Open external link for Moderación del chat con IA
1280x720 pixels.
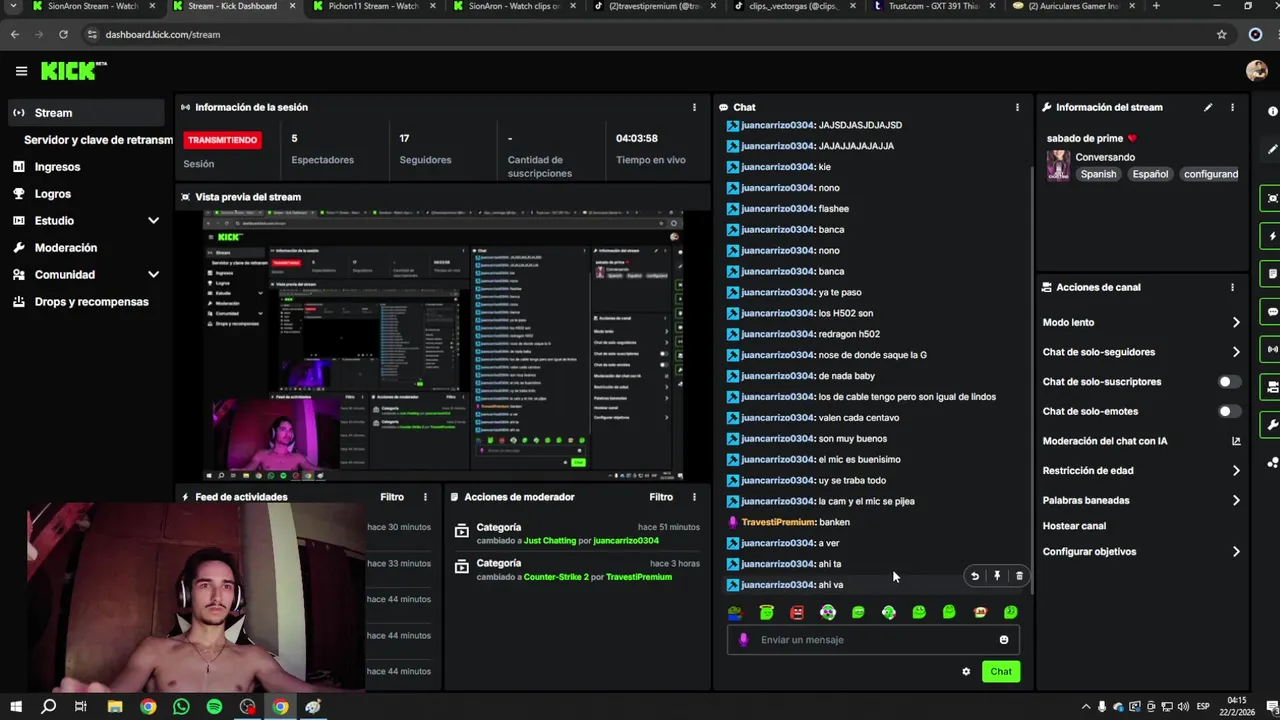pyautogui.click(x=1236, y=441)
